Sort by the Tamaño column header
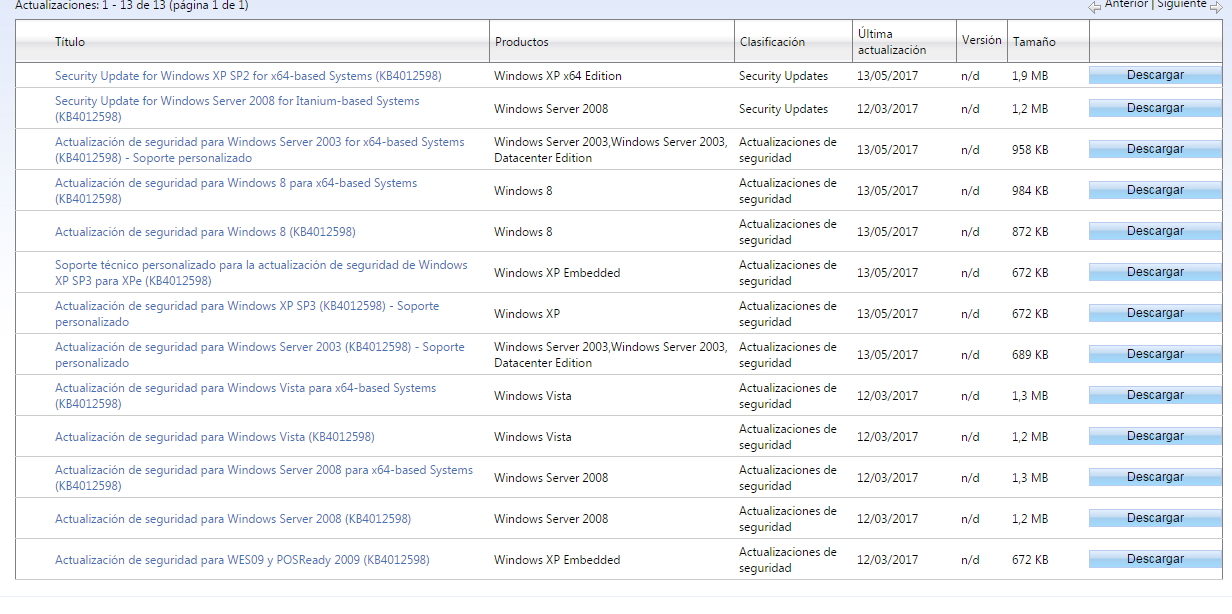The height and width of the screenshot is (614, 1232). click(x=1034, y=42)
